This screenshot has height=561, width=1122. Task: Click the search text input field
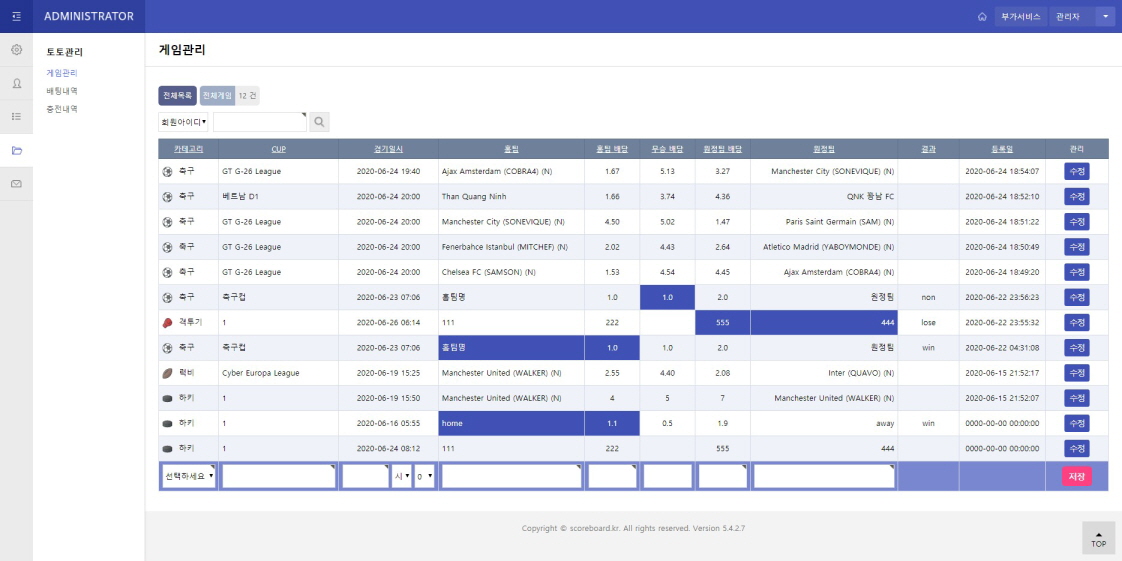tap(259, 122)
